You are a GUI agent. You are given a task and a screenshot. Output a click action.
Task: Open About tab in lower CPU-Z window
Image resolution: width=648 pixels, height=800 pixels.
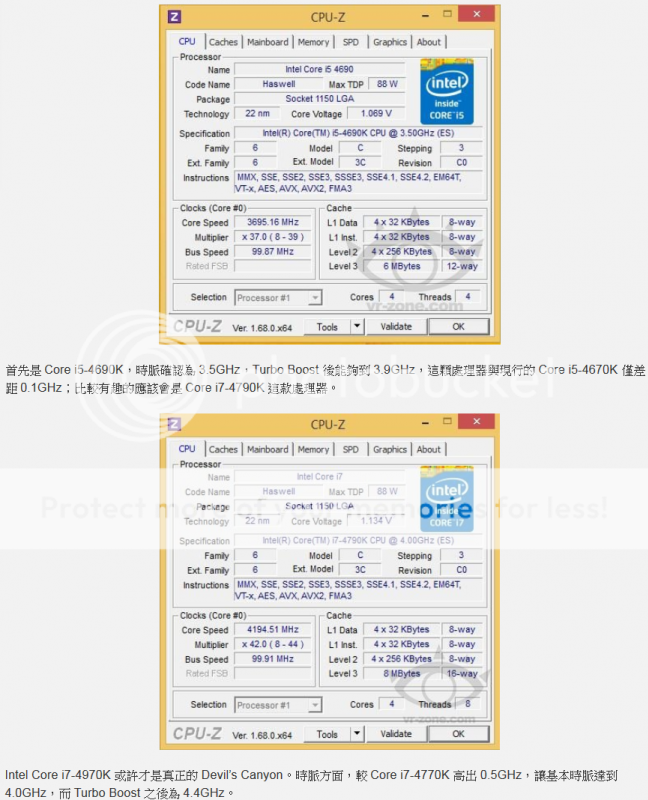429,449
